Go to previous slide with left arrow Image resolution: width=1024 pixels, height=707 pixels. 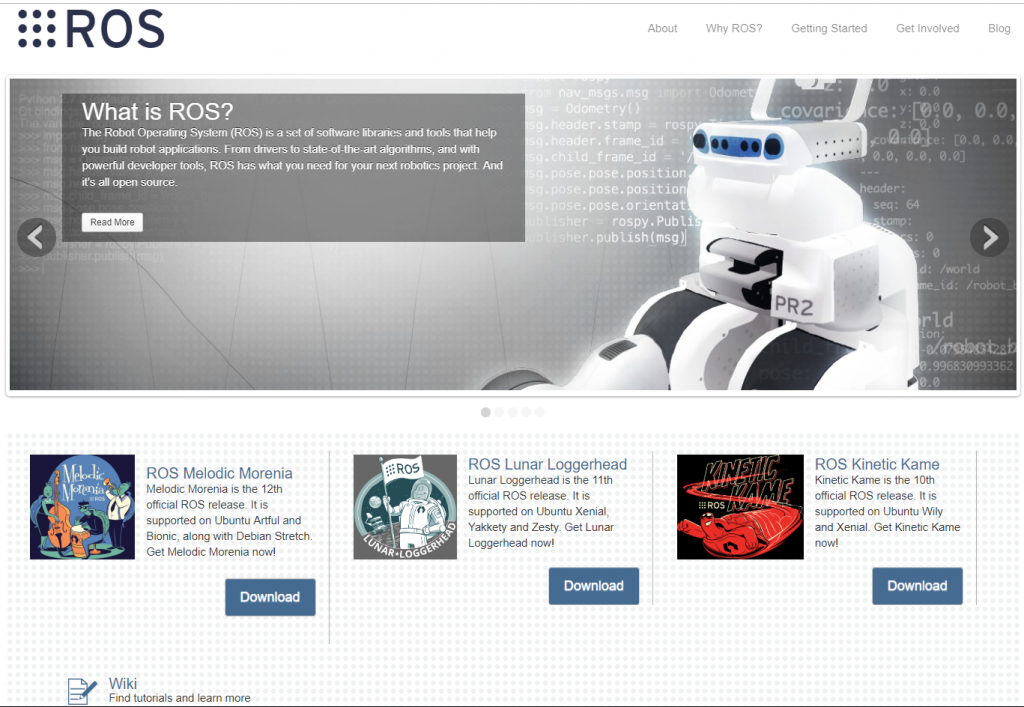tap(37, 237)
